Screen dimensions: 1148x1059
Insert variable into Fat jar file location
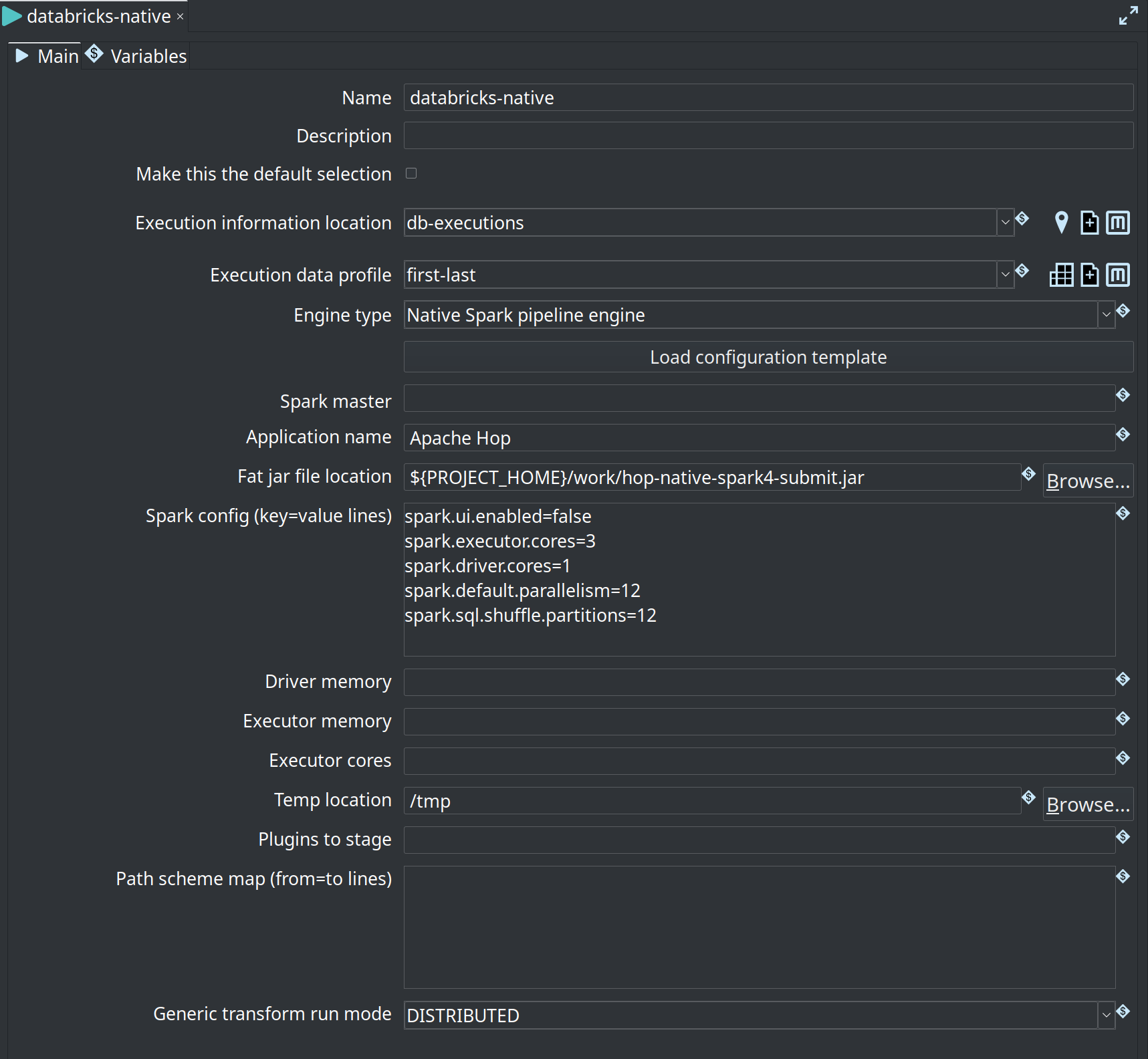click(1028, 473)
